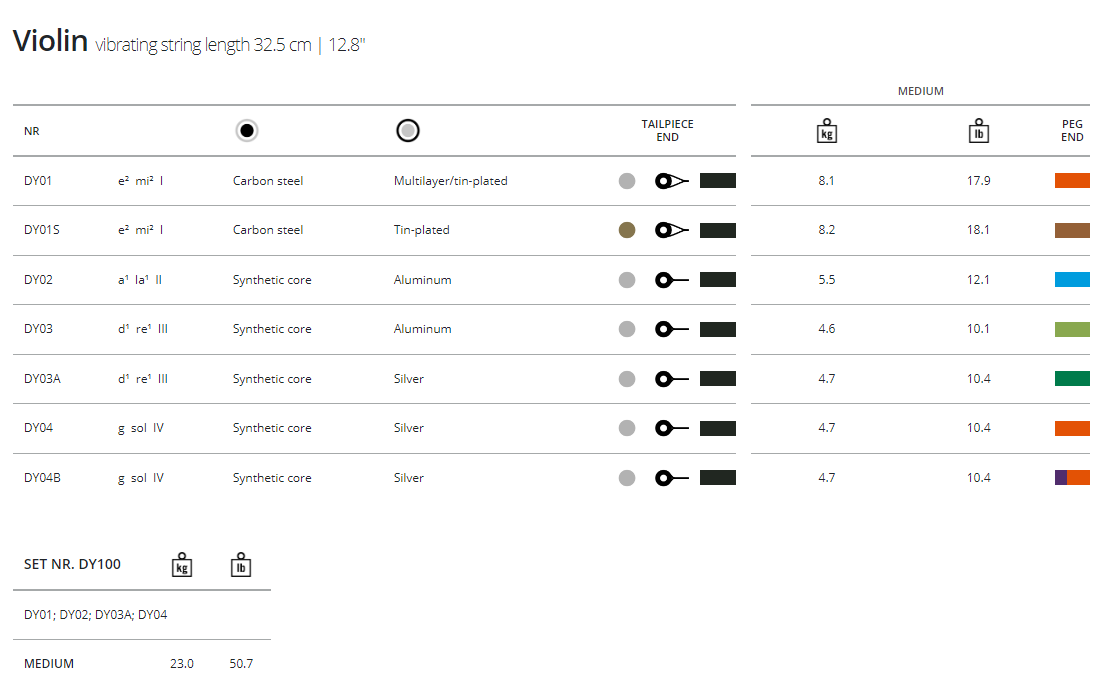This screenshot has height=694, width=1104.
Task: Click the DY01S string number
Action: point(42,230)
